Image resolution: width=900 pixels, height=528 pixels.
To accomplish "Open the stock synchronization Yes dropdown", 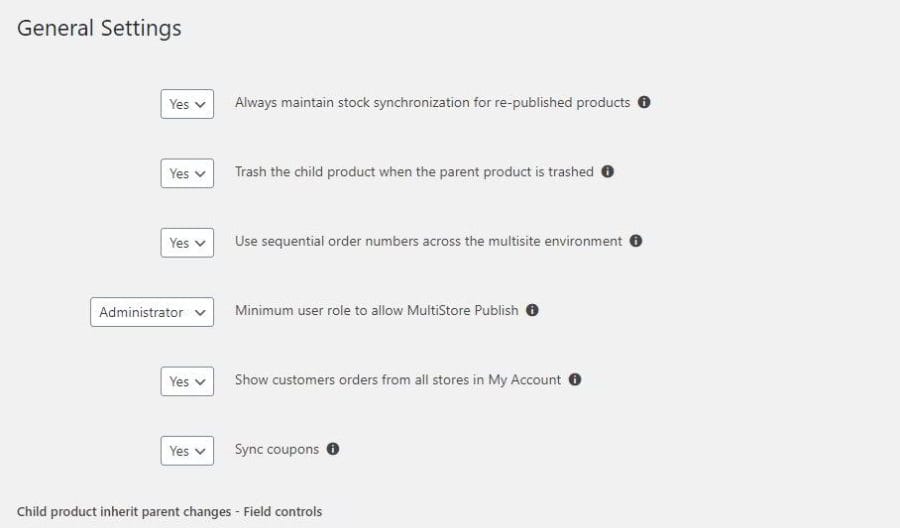I will [x=187, y=104].
